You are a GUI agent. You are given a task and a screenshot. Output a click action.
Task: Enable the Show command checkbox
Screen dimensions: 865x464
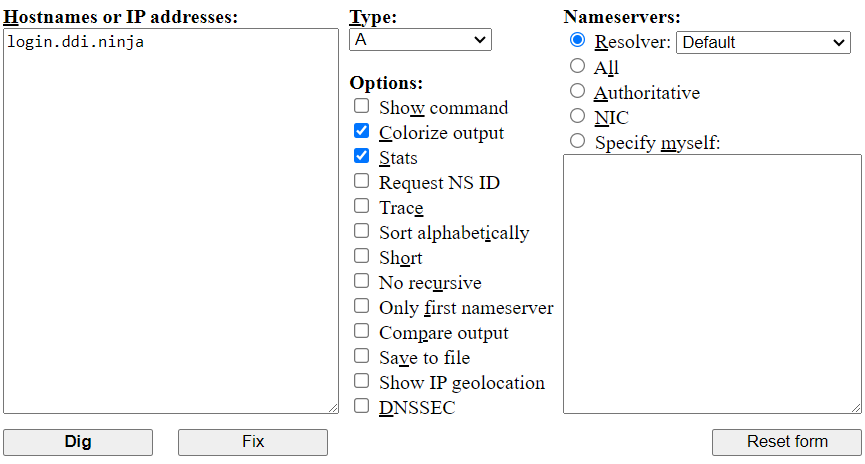tap(361, 106)
